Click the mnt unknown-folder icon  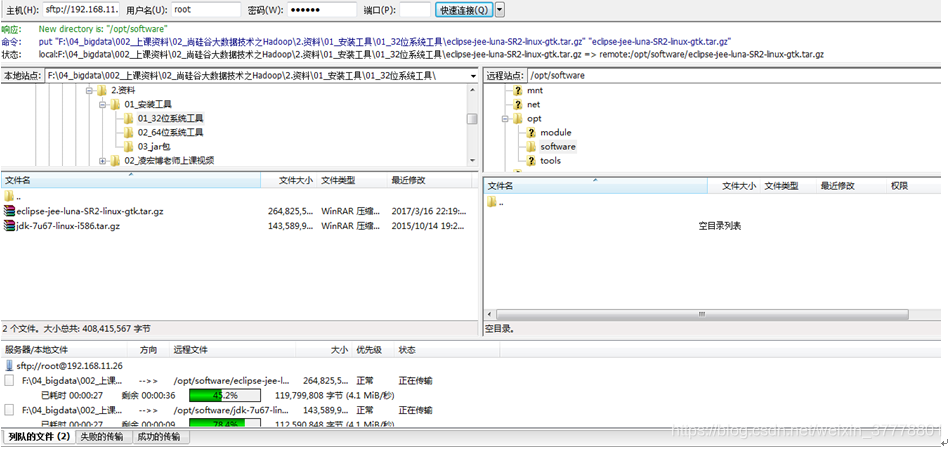pos(517,90)
